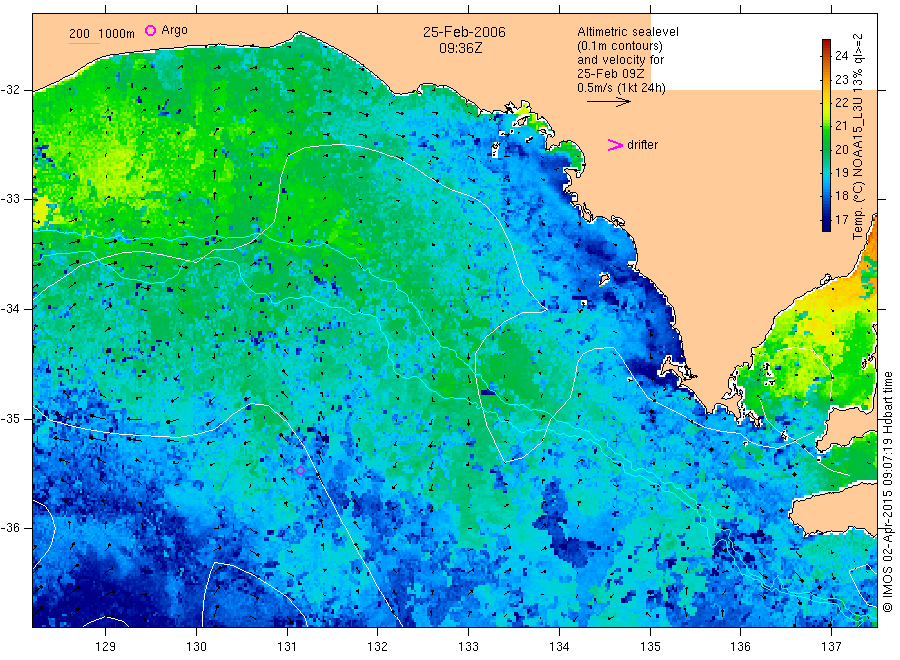Click the 'Argo' legend label
Image resolution: width=900 pixels, height=660 pixels.
click(x=174, y=30)
